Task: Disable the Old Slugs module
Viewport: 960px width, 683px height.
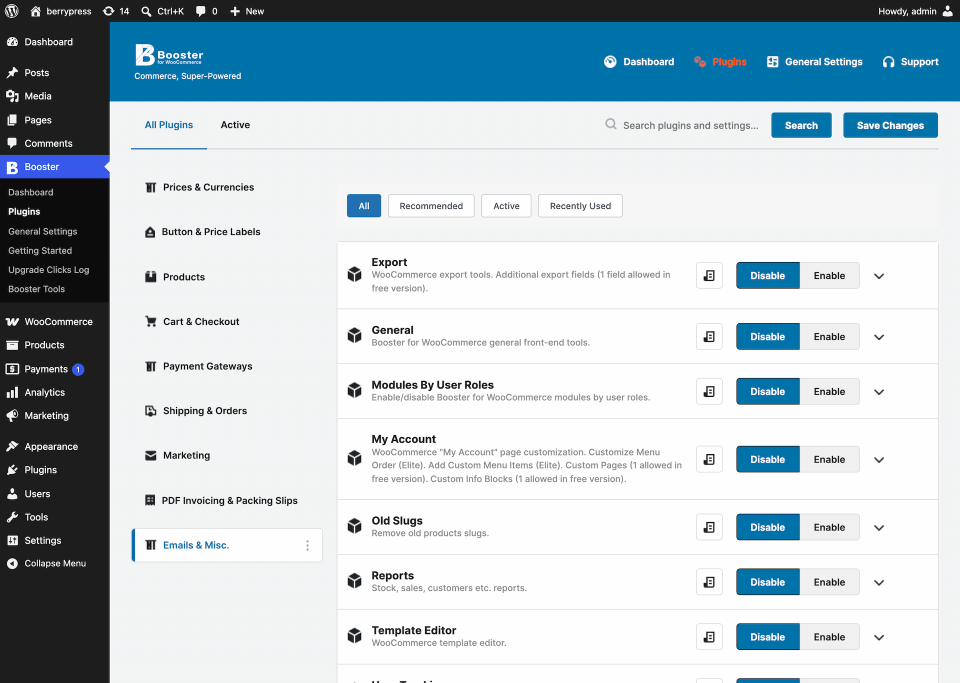Action: click(x=768, y=527)
